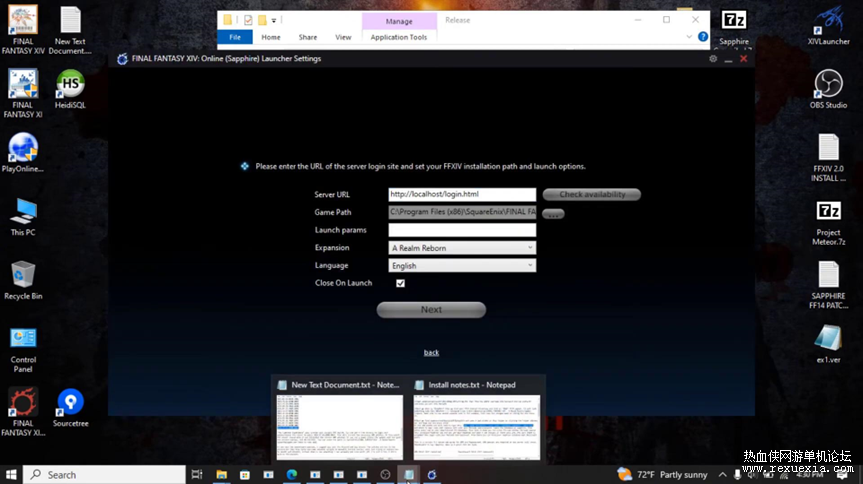Screen dimensions: 863x484
Task: Click the active Notepad taskbar icon
Action: pyautogui.click(x=408, y=474)
